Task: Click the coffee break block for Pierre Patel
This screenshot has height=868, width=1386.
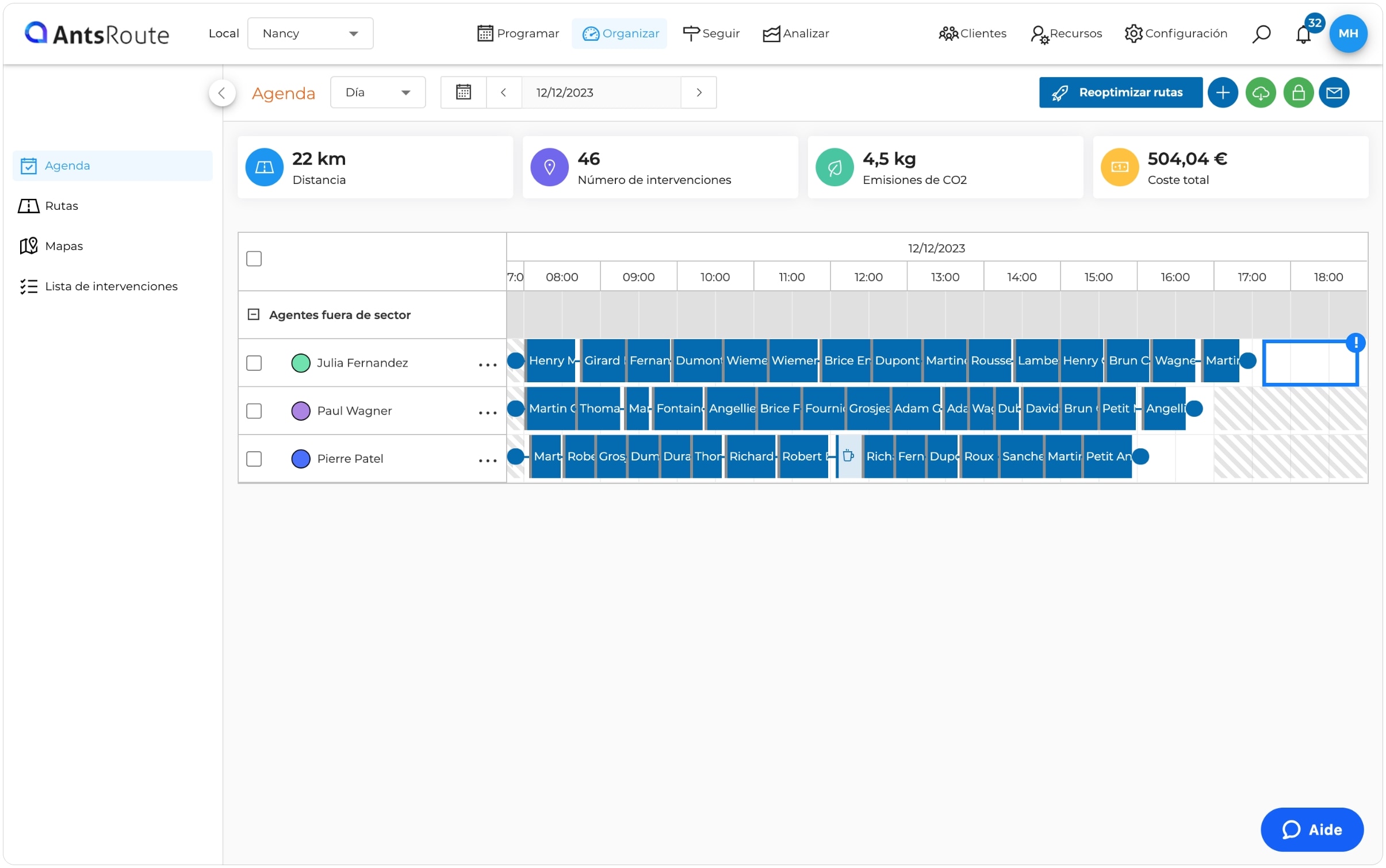Action: point(849,456)
